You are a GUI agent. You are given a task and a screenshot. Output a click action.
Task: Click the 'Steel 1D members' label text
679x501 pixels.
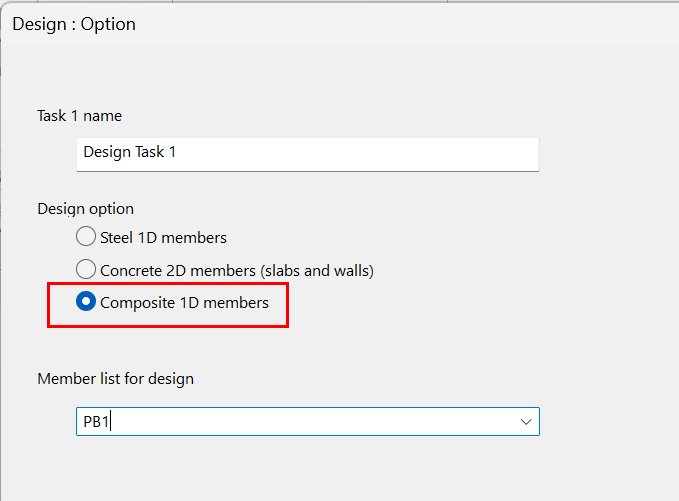coord(163,238)
